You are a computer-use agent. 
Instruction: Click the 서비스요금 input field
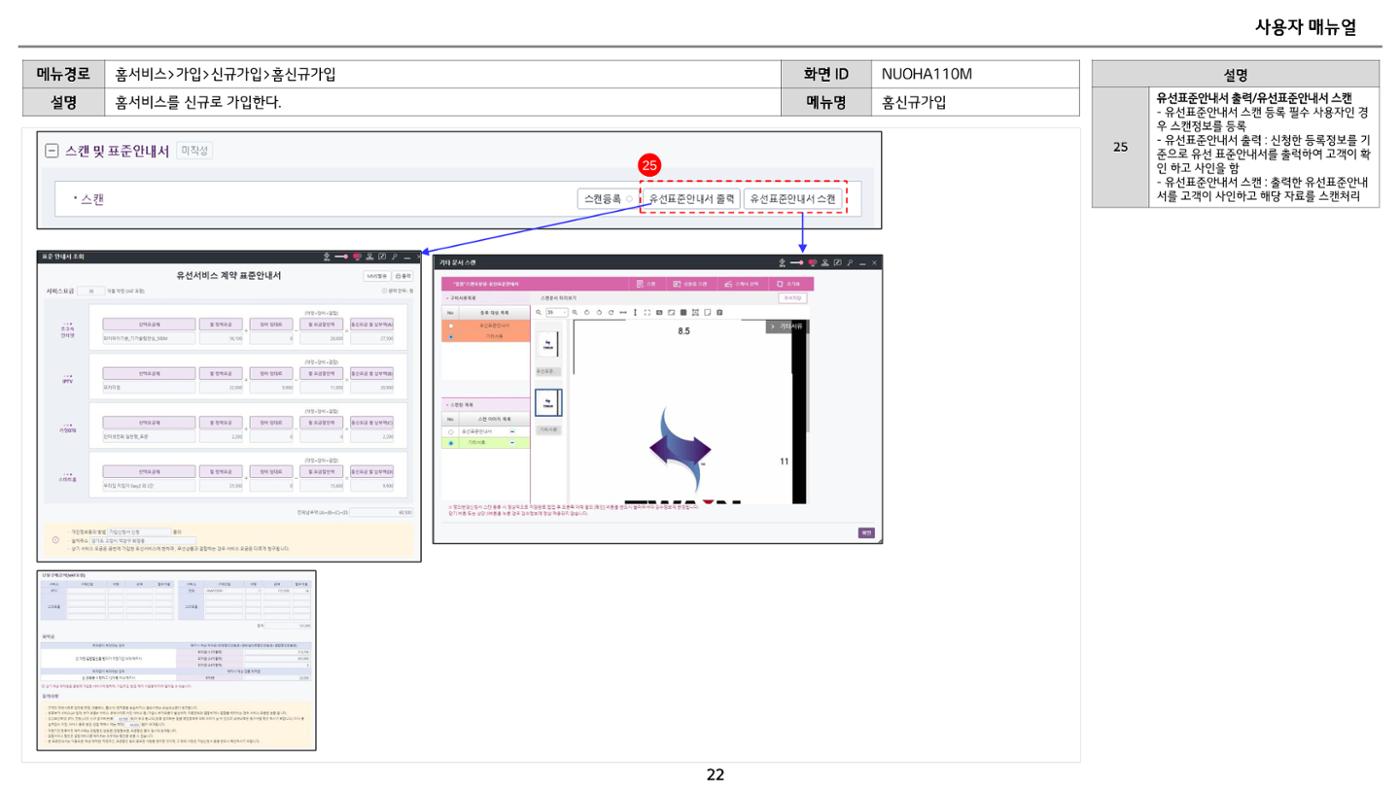[91, 291]
